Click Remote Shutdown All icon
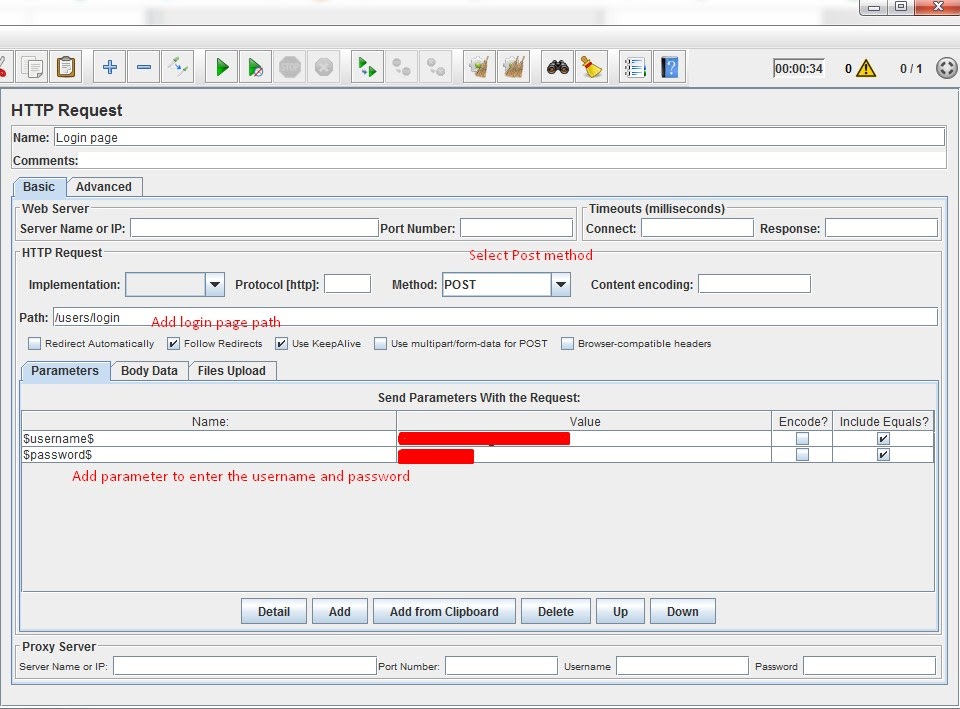The image size is (960, 709). [x=436, y=67]
